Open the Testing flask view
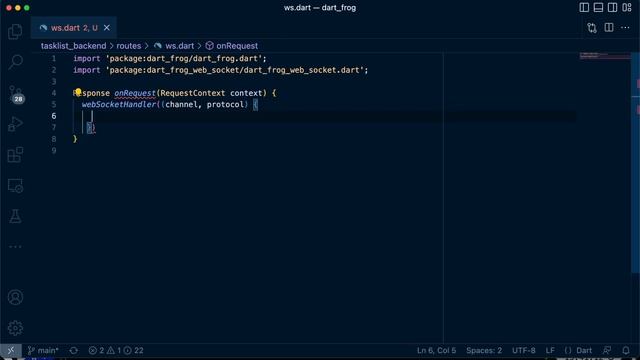 point(15,216)
